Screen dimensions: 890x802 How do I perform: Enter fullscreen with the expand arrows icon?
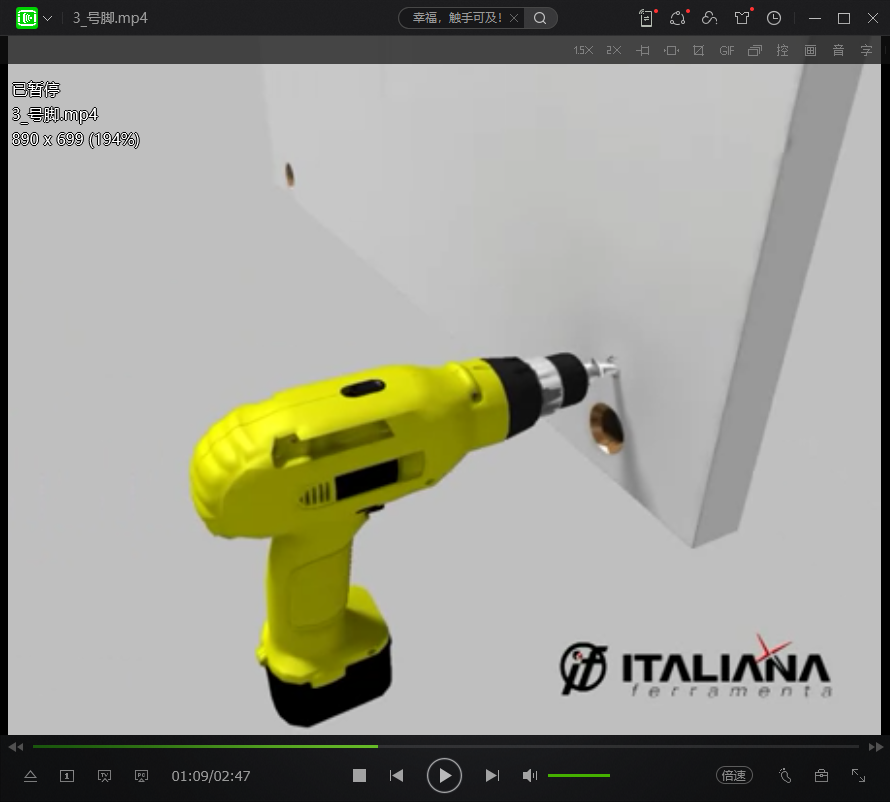point(858,775)
